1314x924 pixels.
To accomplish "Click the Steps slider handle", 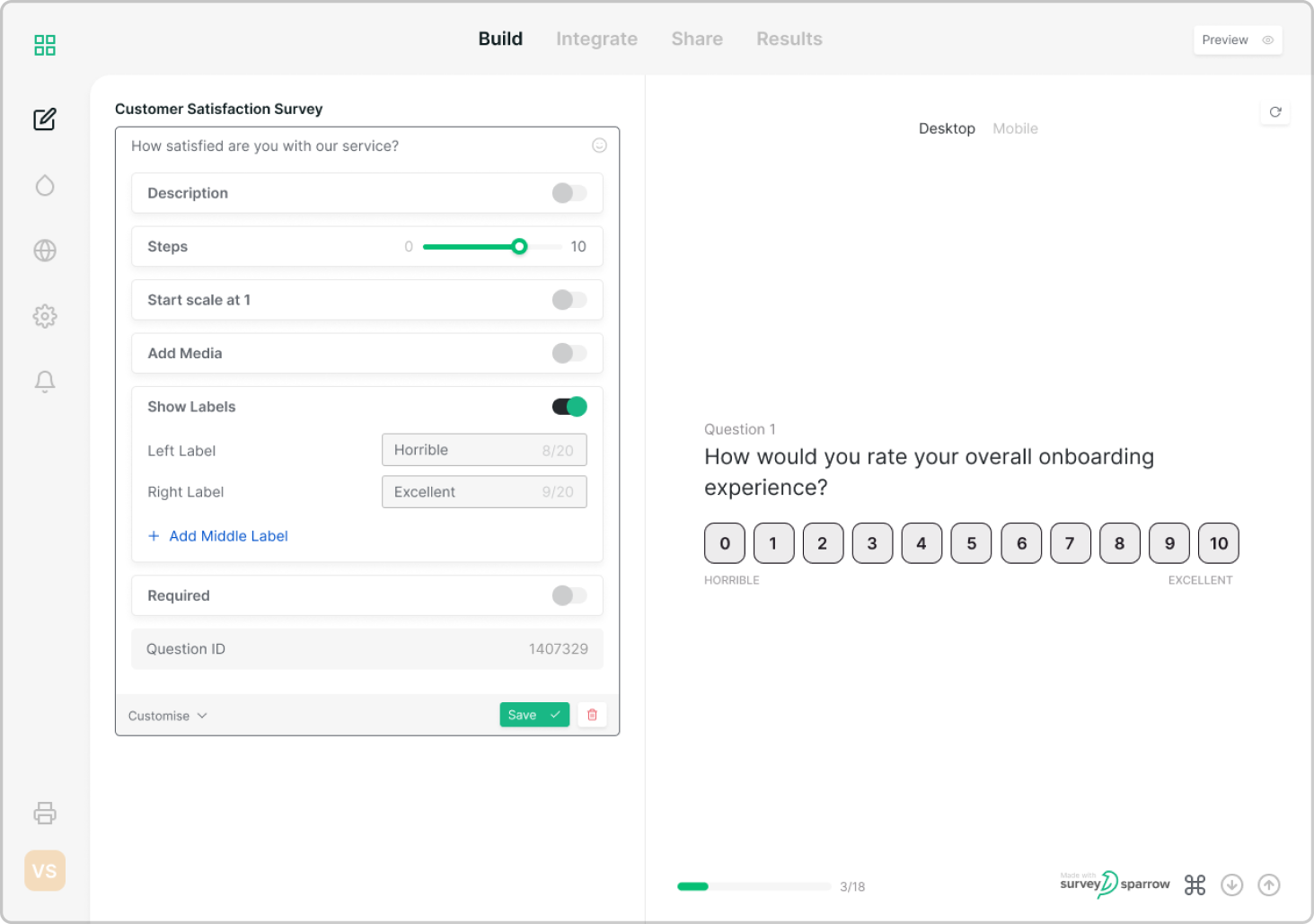I will pos(519,246).
